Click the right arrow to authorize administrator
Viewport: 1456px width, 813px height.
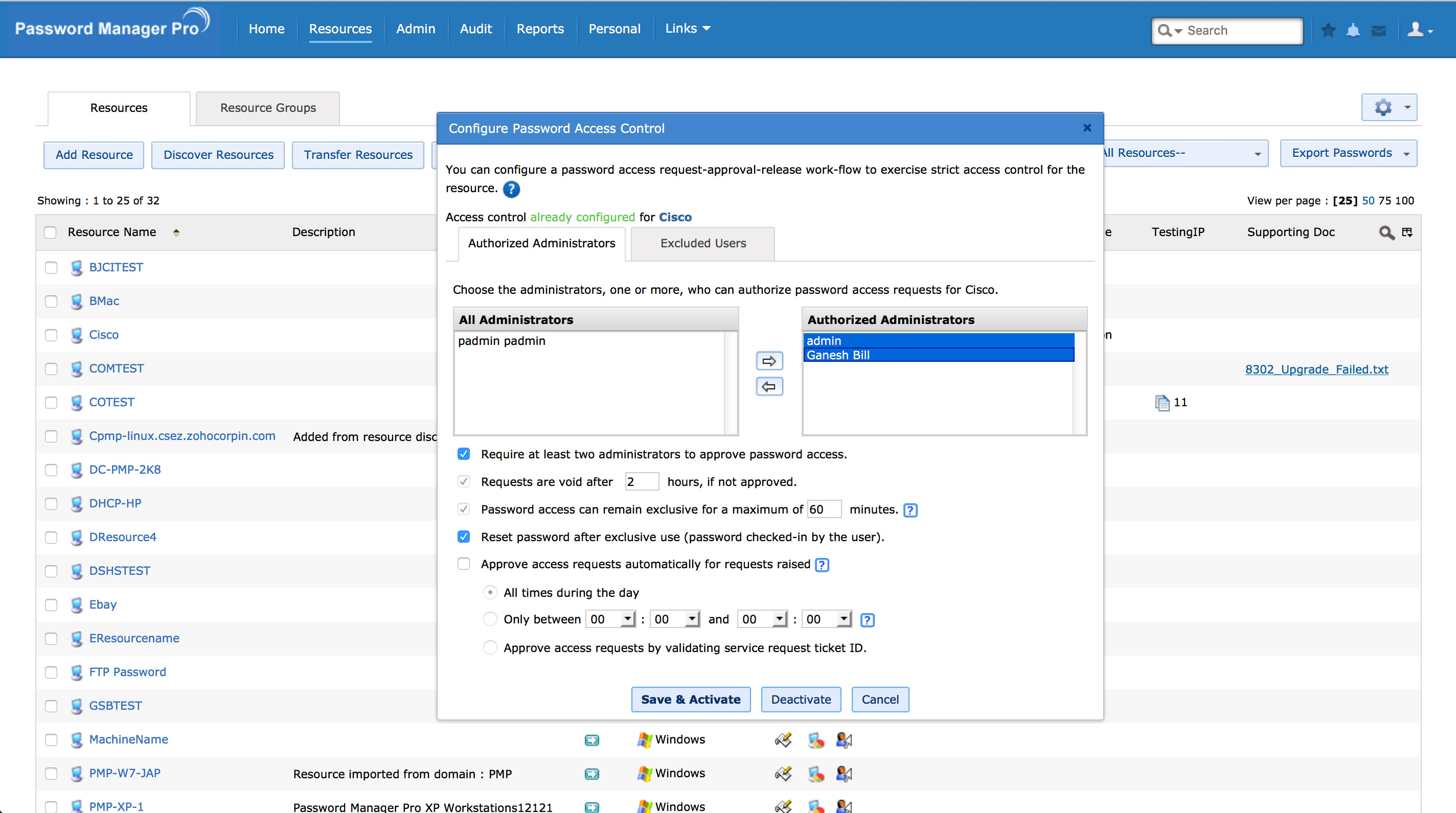(x=769, y=360)
